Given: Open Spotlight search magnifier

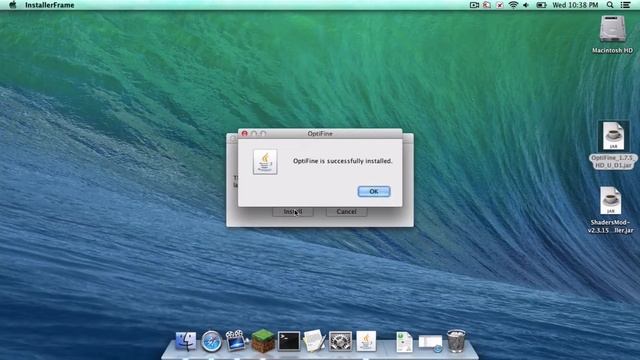Looking at the screenshot, I should pyautogui.click(x=610, y=5).
